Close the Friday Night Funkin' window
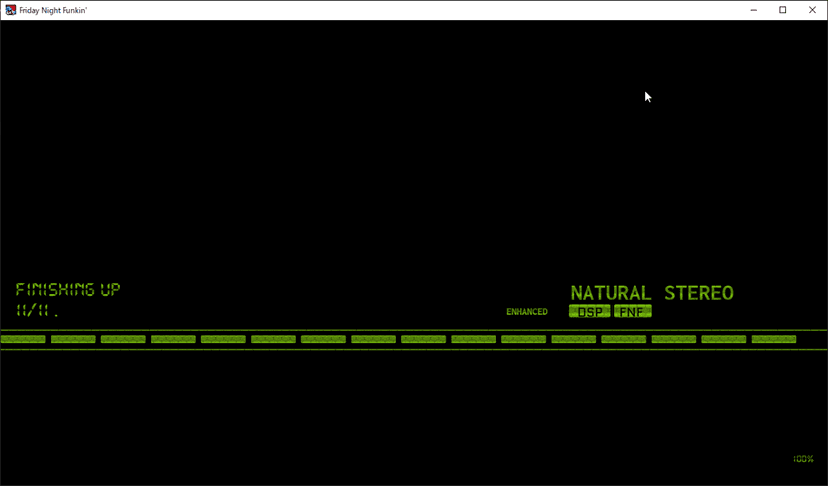828x486 pixels. [812, 10]
